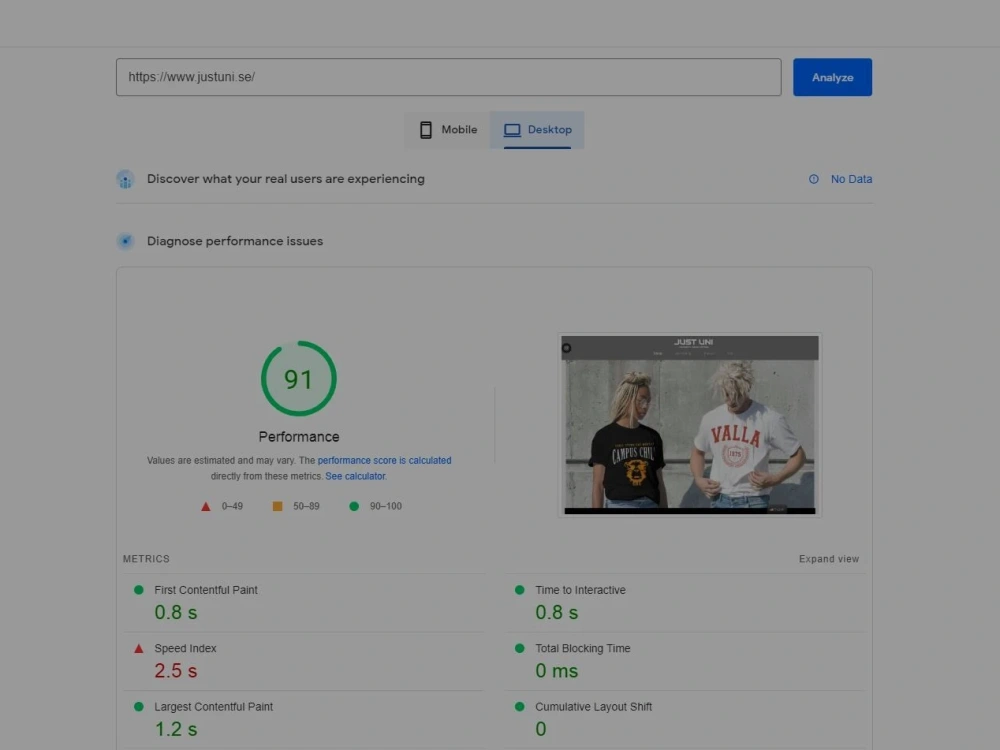Viewport: 1000px width, 750px height.
Task: Click Expand view in metrics
Action: pos(828,559)
